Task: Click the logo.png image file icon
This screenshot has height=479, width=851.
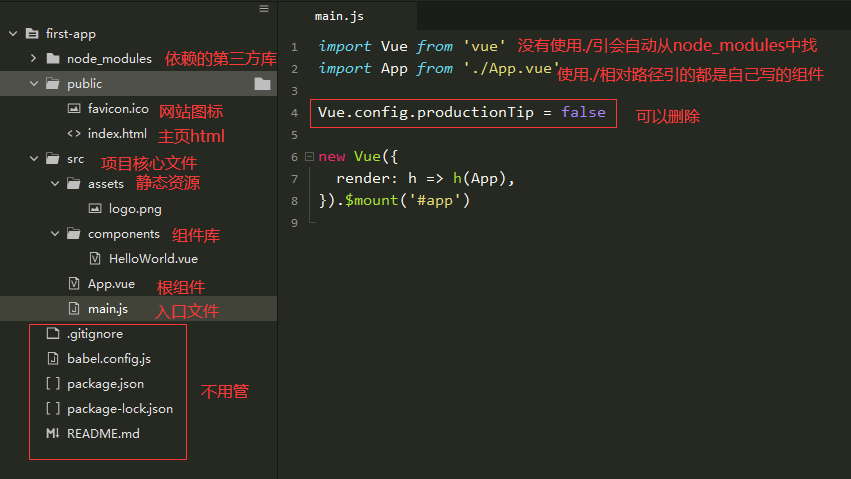Action: click(x=95, y=208)
